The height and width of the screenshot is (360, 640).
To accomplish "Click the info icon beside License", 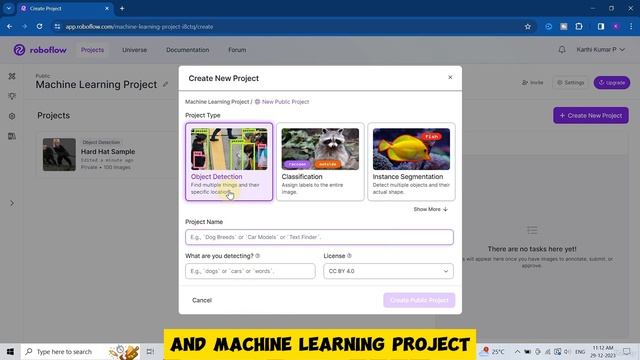I will coord(349,256).
